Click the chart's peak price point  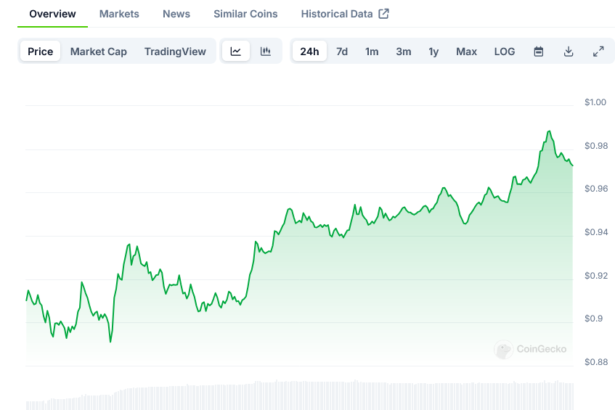tap(548, 131)
